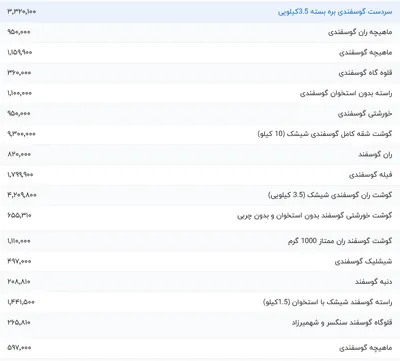The width and height of the screenshot is (400, 361).
Task: Click 'ماهیچه گوسفندی' priced ۱,۱۵۹,۹۰۰
Action: [x=366, y=53]
